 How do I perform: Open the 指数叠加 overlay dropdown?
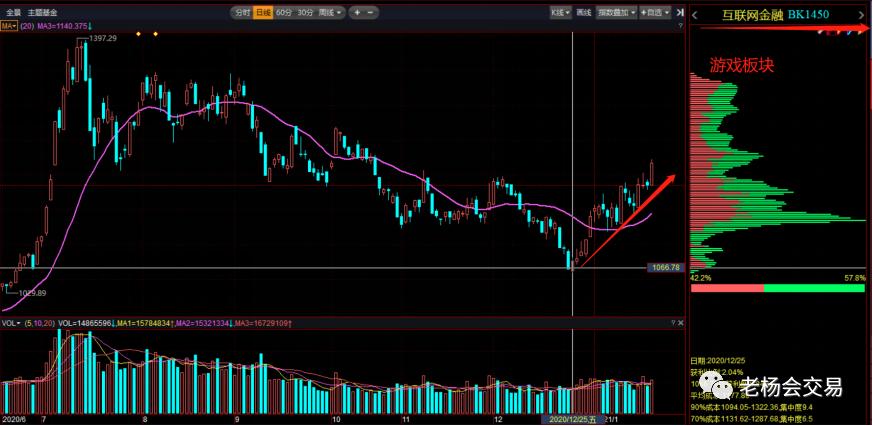616,12
